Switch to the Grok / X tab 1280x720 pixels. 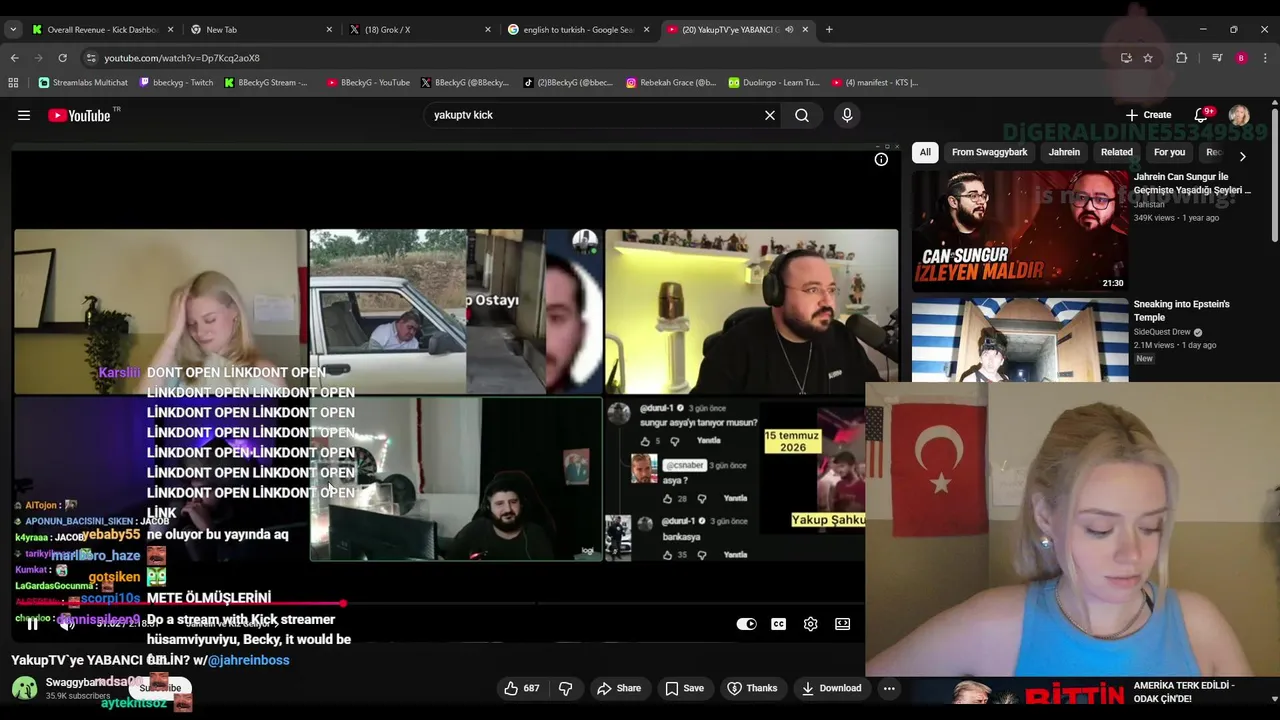pos(420,30)
